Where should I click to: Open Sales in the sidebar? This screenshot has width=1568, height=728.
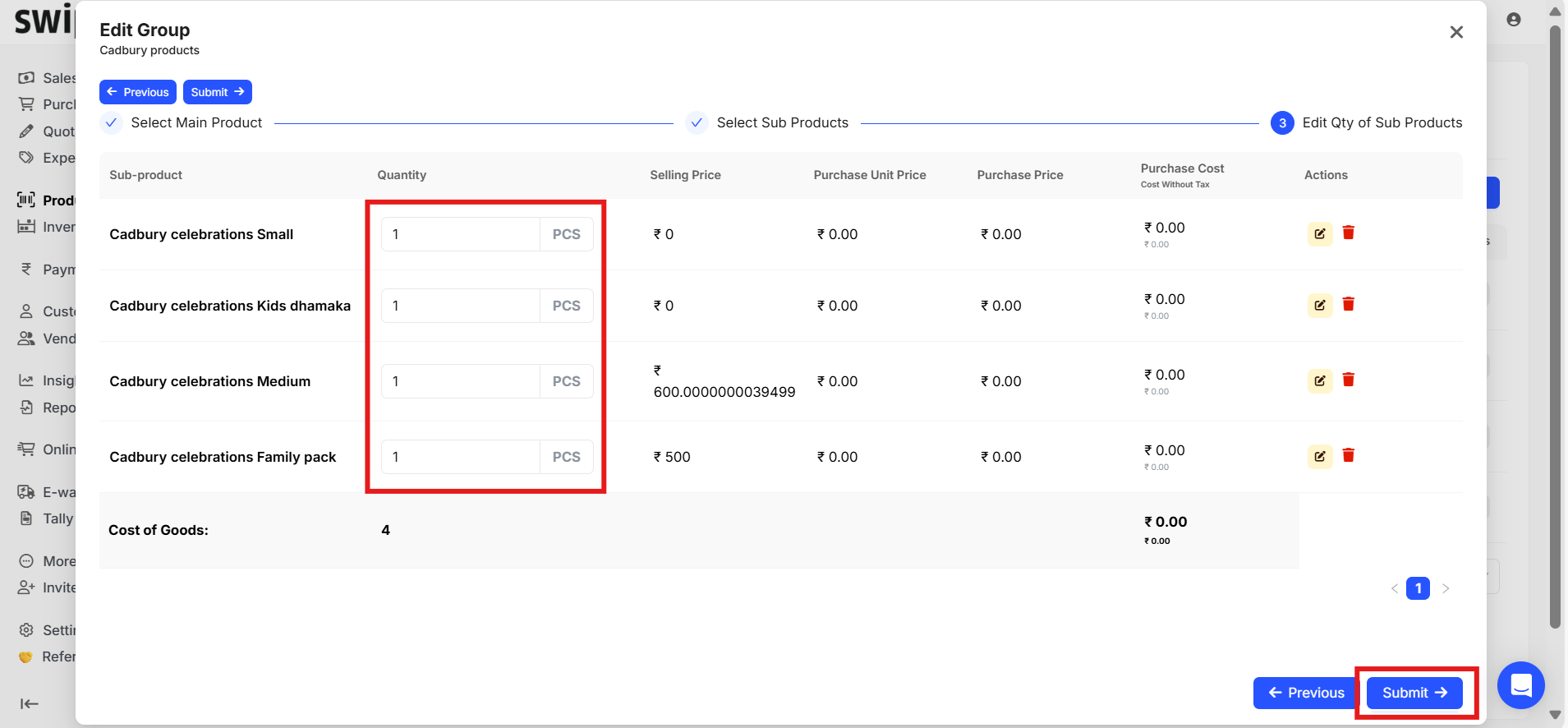(47, 78)
